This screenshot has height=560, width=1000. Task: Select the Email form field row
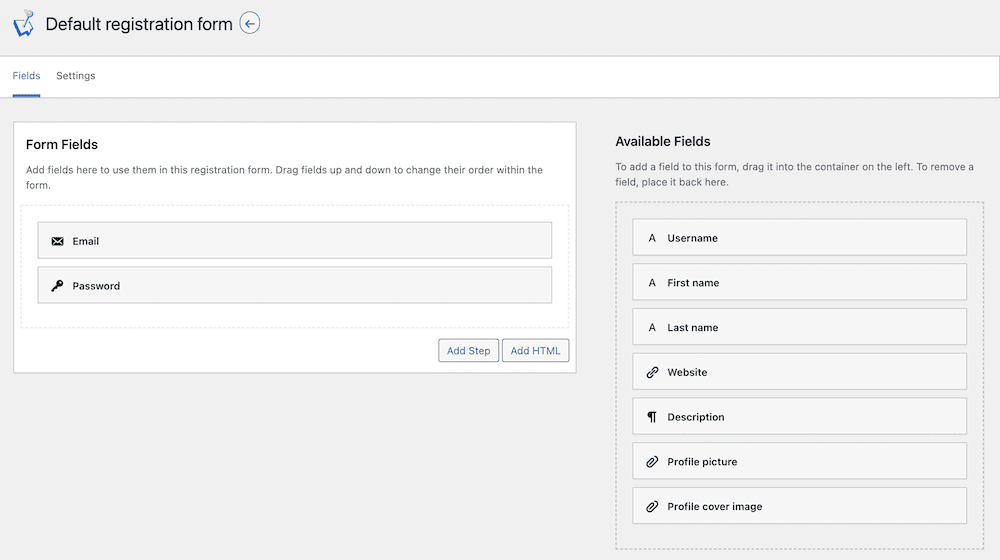[295, 240]
